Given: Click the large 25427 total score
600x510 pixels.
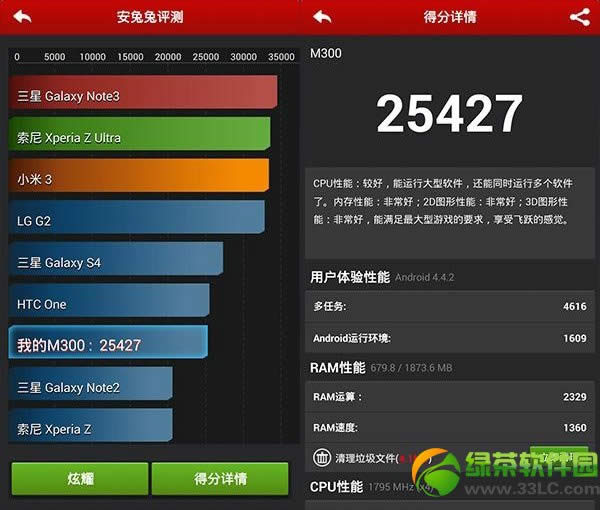Looking at the screenshot, I should point(450,116).
